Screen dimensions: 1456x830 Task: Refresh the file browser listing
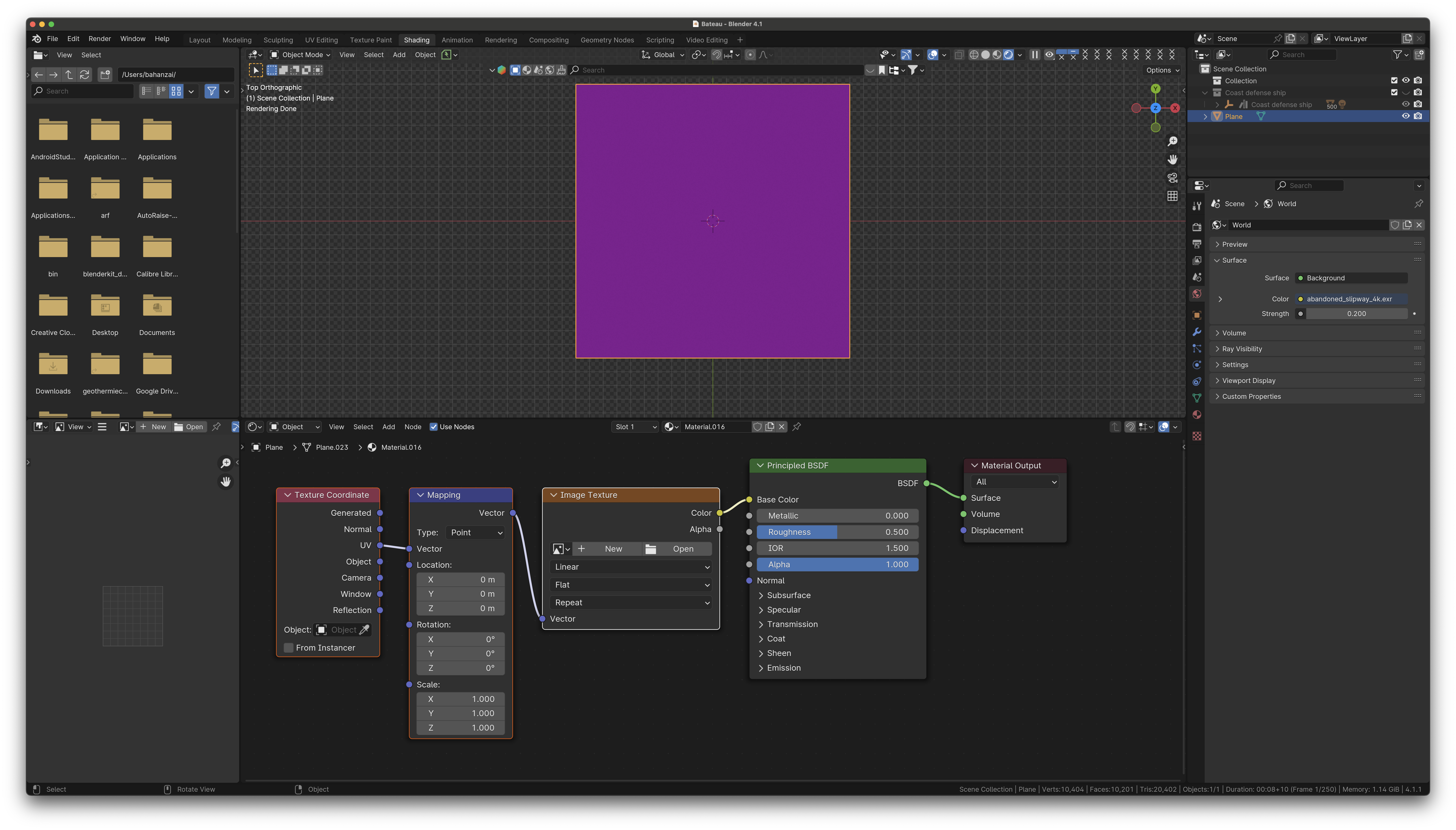[x=84, y=75]
